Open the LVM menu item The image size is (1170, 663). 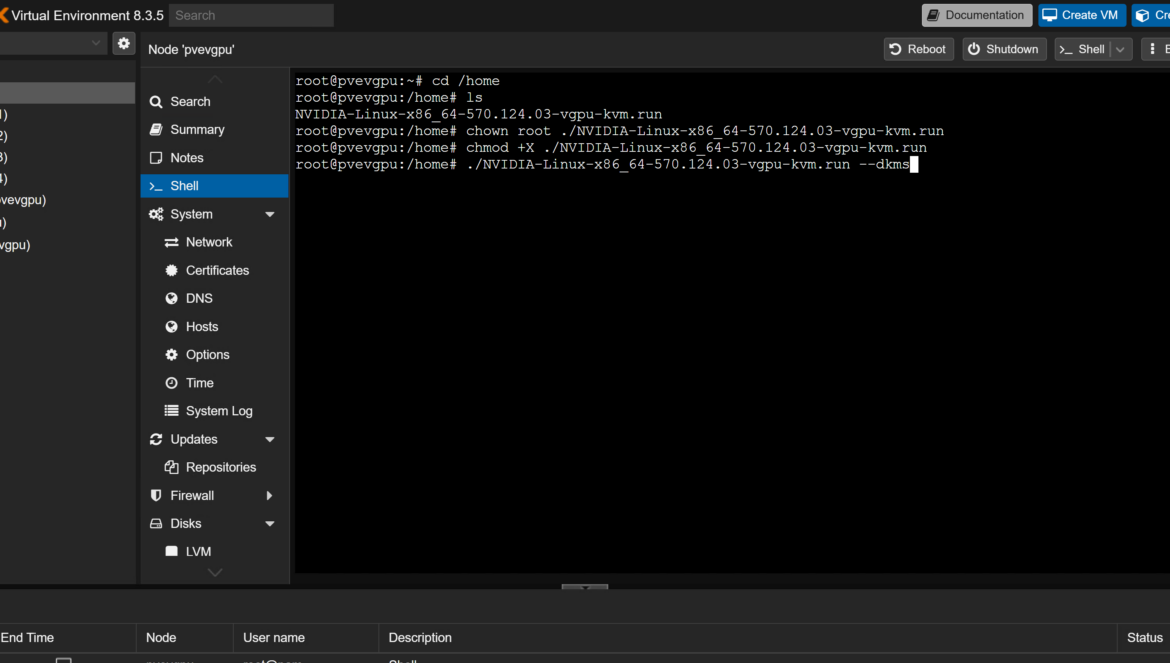click(x=214, y=552)
